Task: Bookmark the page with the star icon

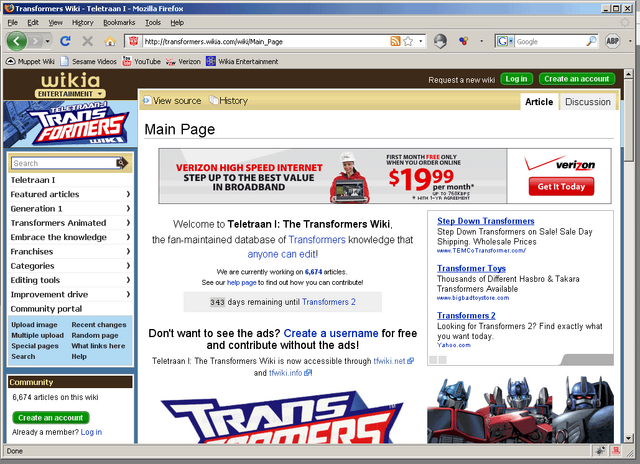Action: click(408, 41)
